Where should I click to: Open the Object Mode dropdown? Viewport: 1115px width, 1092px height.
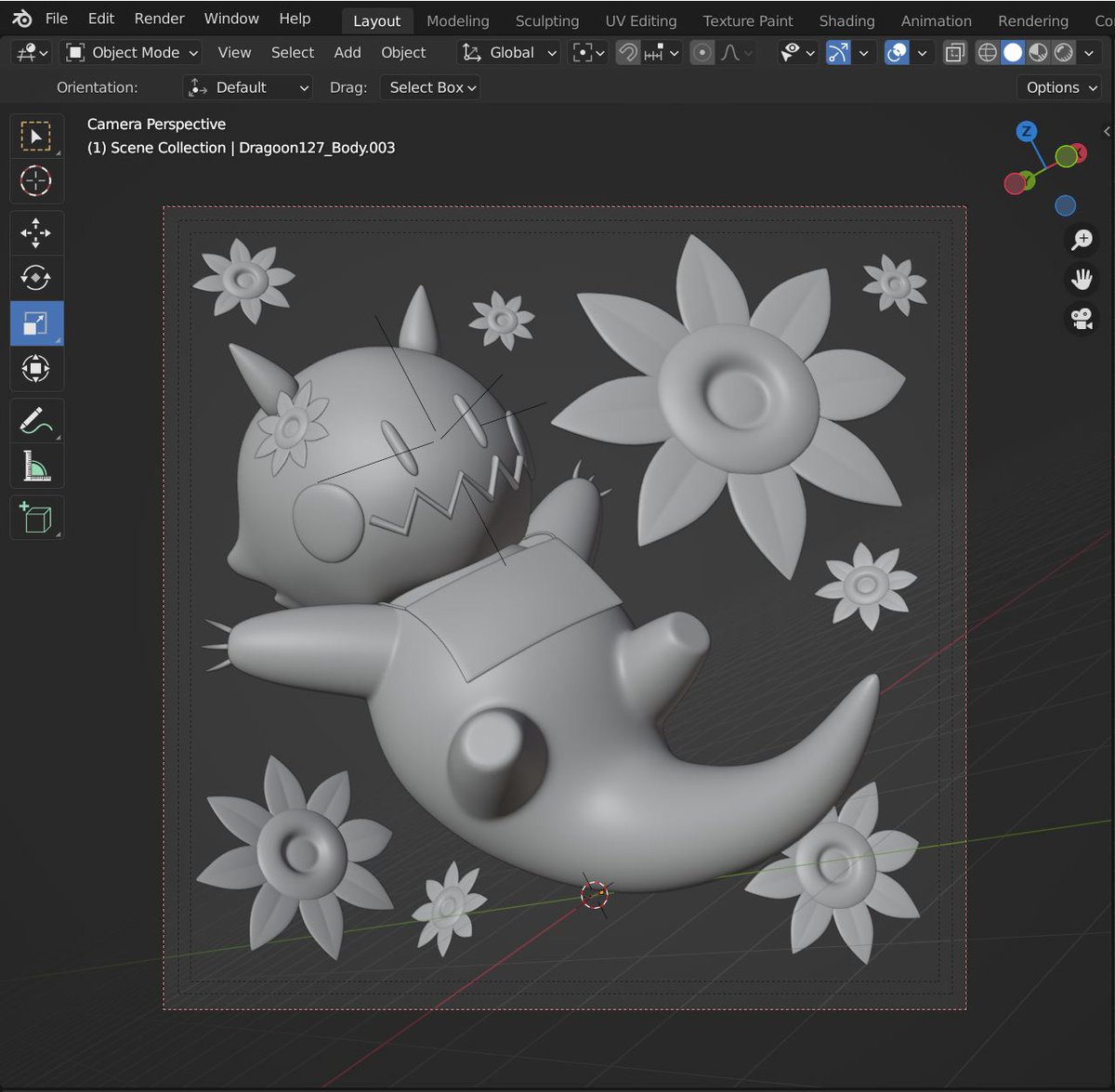point(133,53)
